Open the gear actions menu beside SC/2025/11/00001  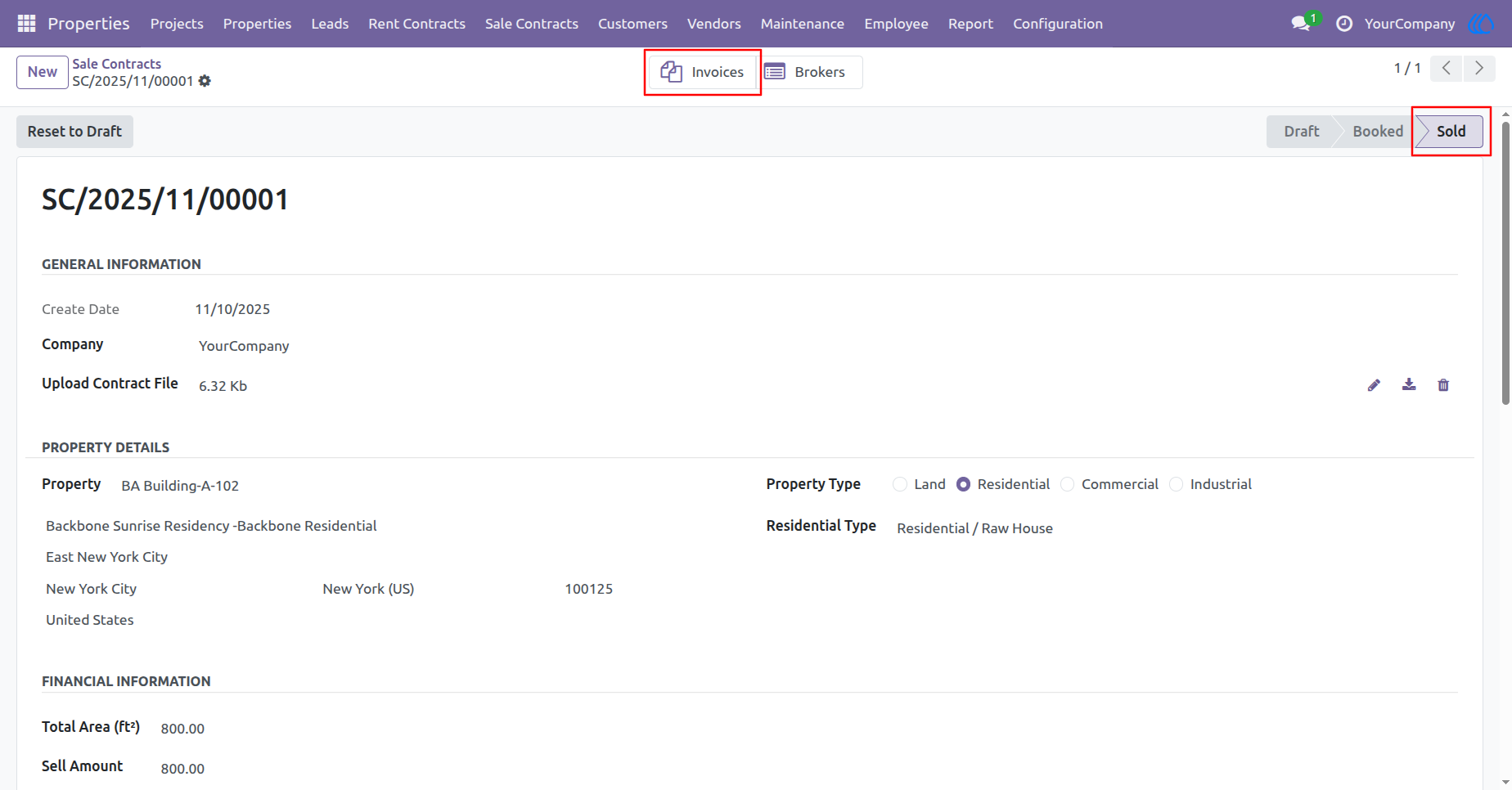[205, 81]
